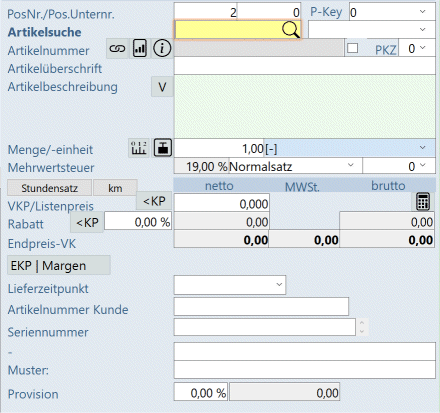Click the magnifier icon in Artikelsuche
Viewport: 440px width, 413px height.
click(291, 30)
